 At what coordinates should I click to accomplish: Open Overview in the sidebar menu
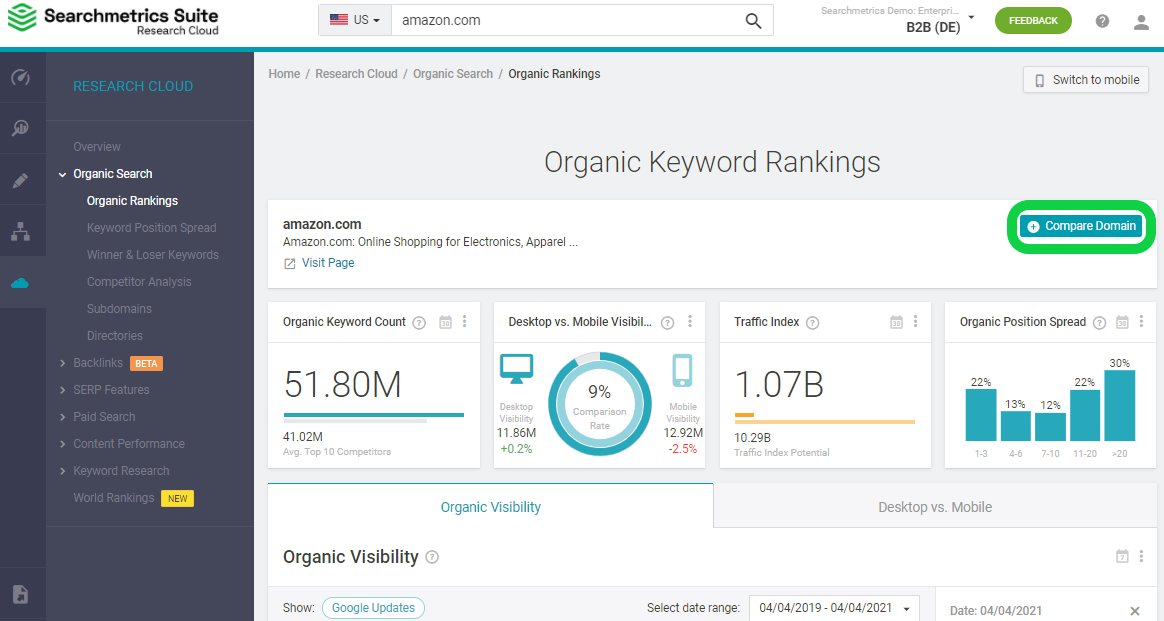97,147
